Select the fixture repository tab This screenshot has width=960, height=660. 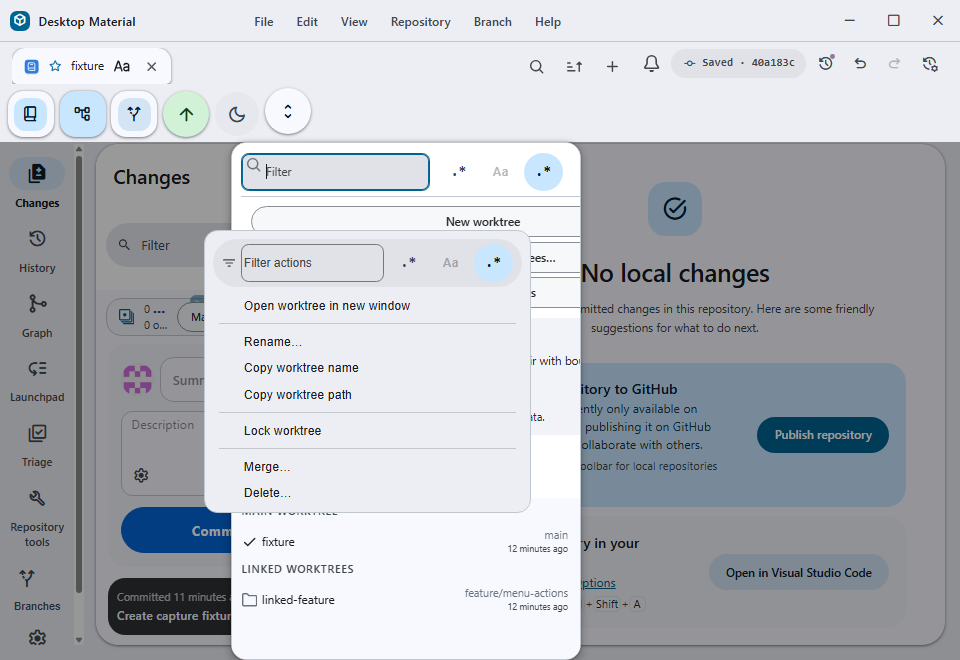tap(91, 66)
